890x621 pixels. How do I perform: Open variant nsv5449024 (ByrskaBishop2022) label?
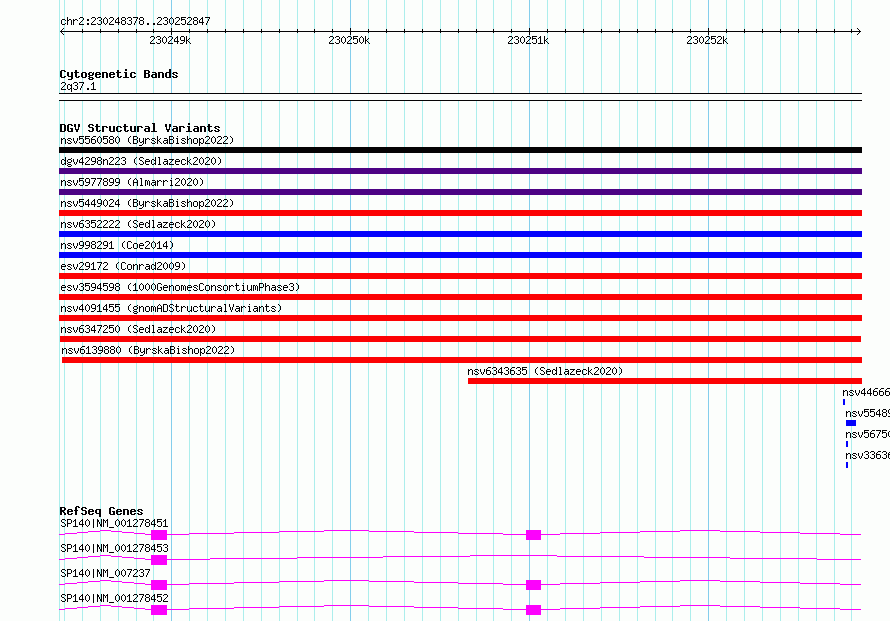[147, 203]
